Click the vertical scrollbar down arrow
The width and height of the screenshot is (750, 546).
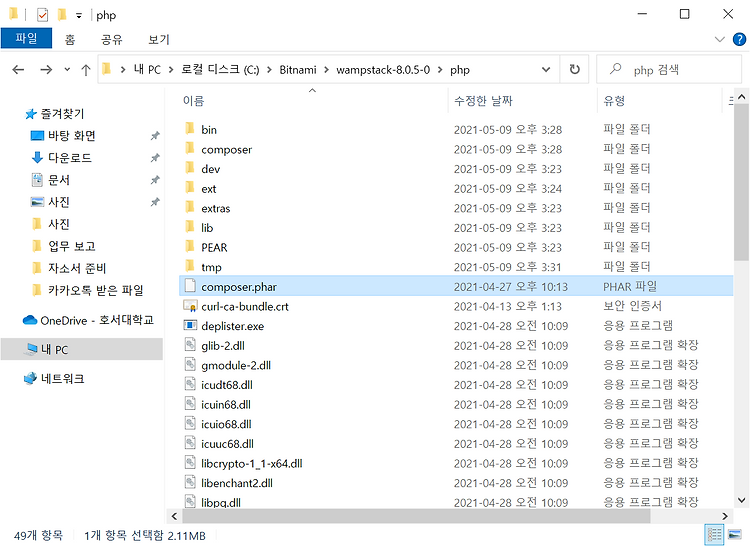[741, 501]
